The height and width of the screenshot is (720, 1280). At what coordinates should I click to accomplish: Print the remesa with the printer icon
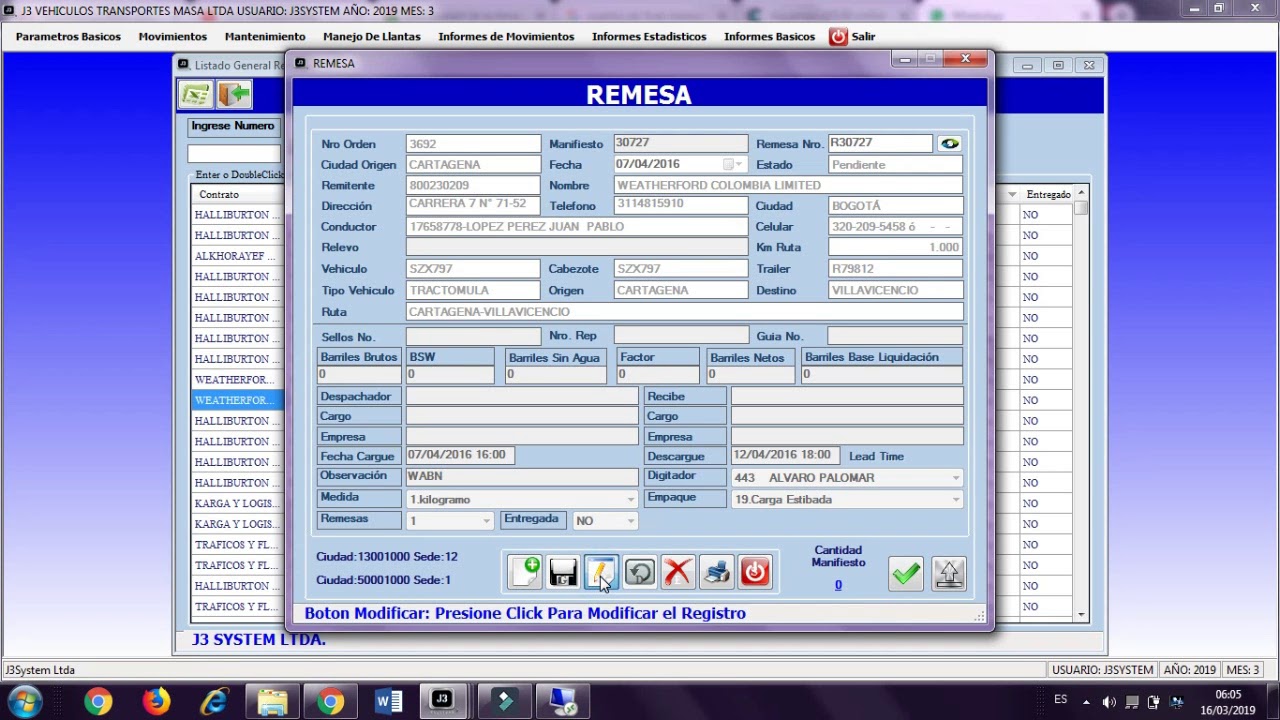pyautogui.click(x=716, y=571)
